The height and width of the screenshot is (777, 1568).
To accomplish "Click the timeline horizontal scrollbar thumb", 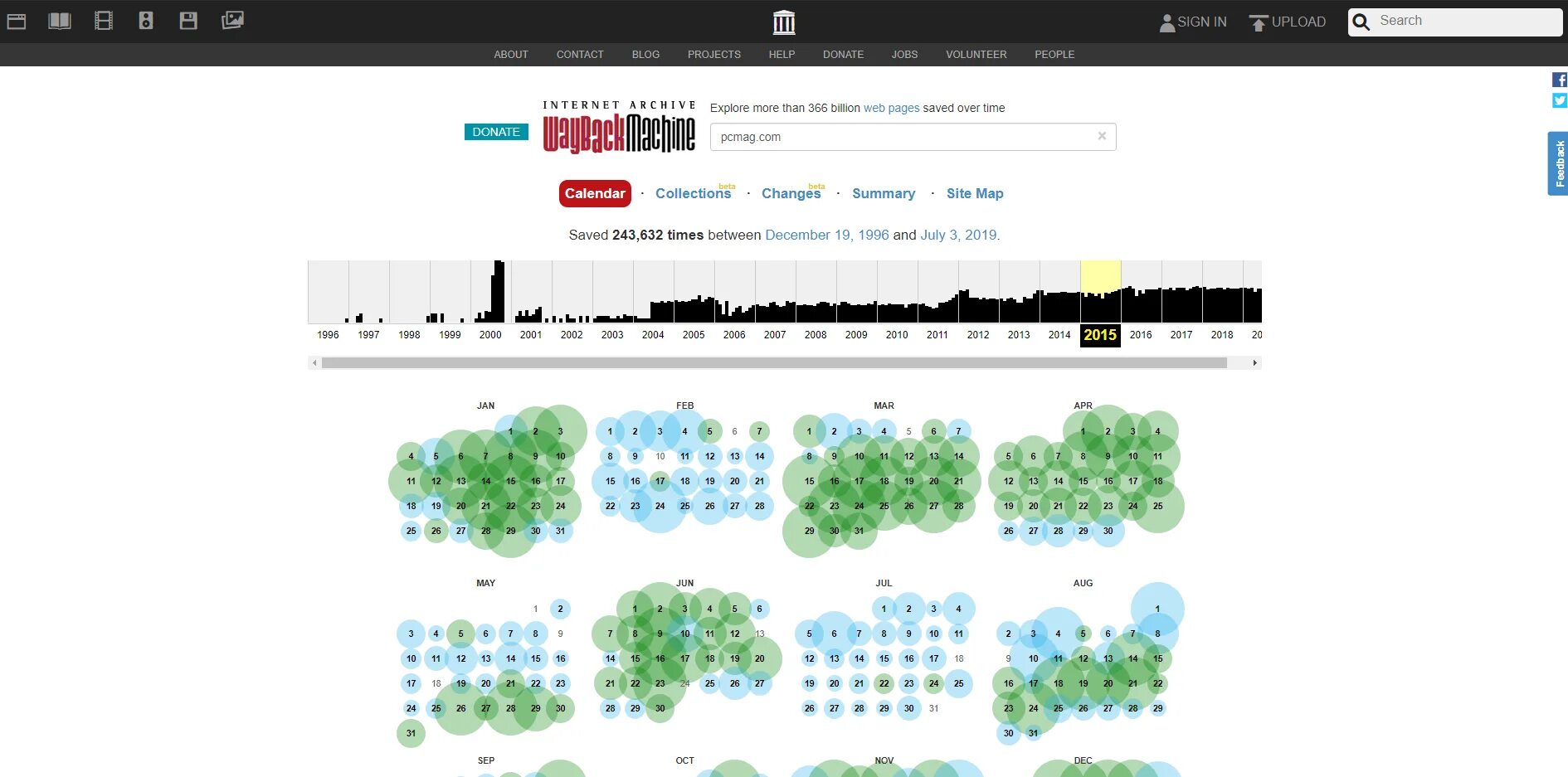I will tap(774, 362).
